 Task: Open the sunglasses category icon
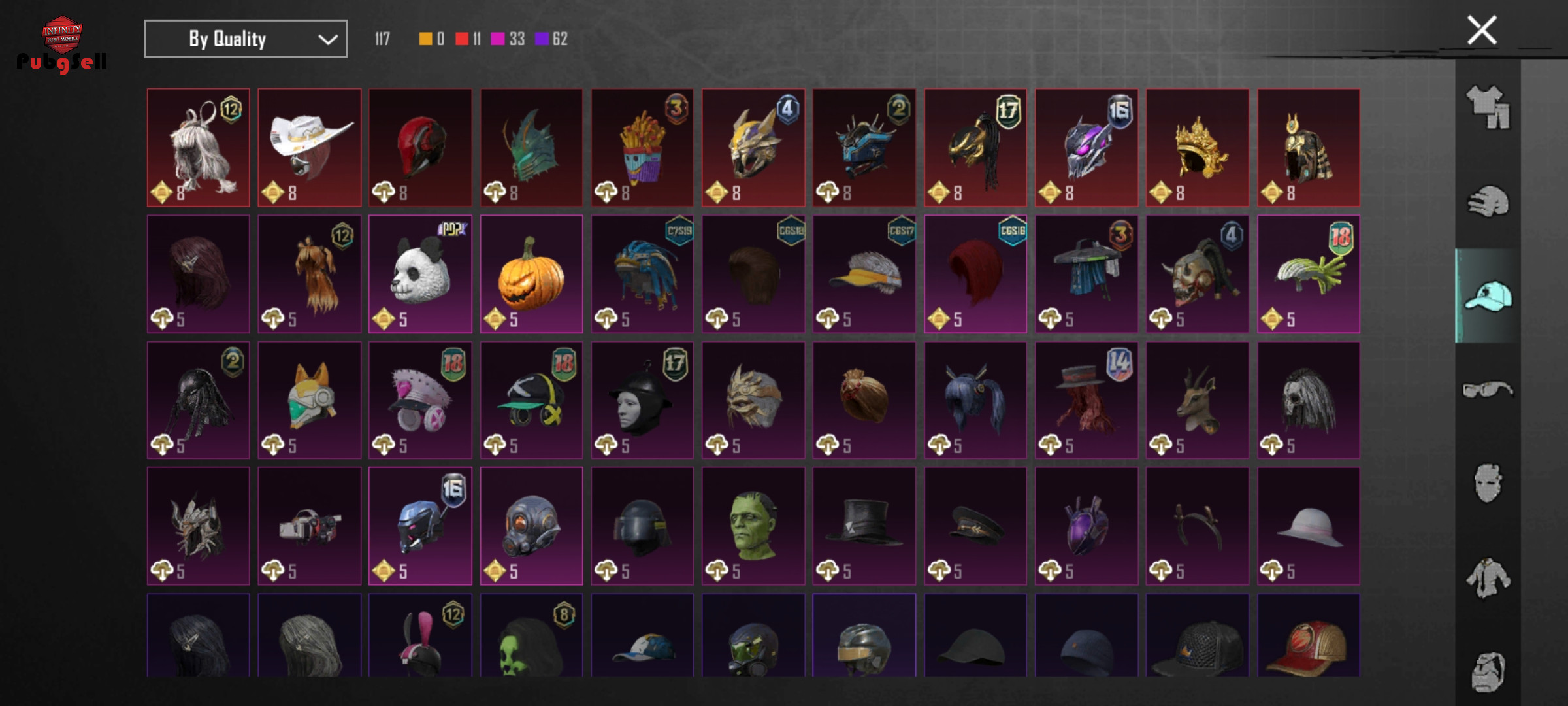(1488, 390)
